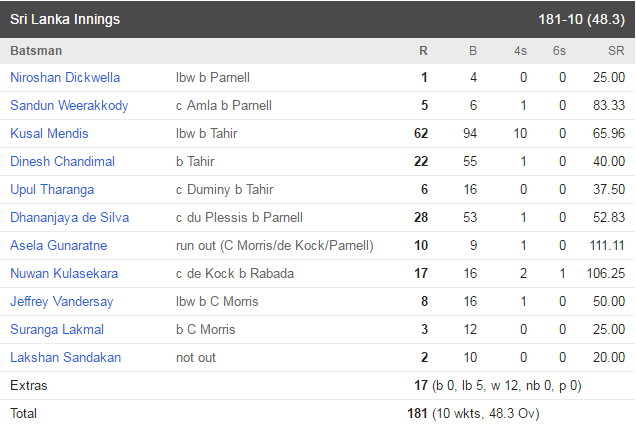The width and height of the screenshot is (636, 433).
Task: Click on Kusal Mendis name
Action: coord(49,133)
